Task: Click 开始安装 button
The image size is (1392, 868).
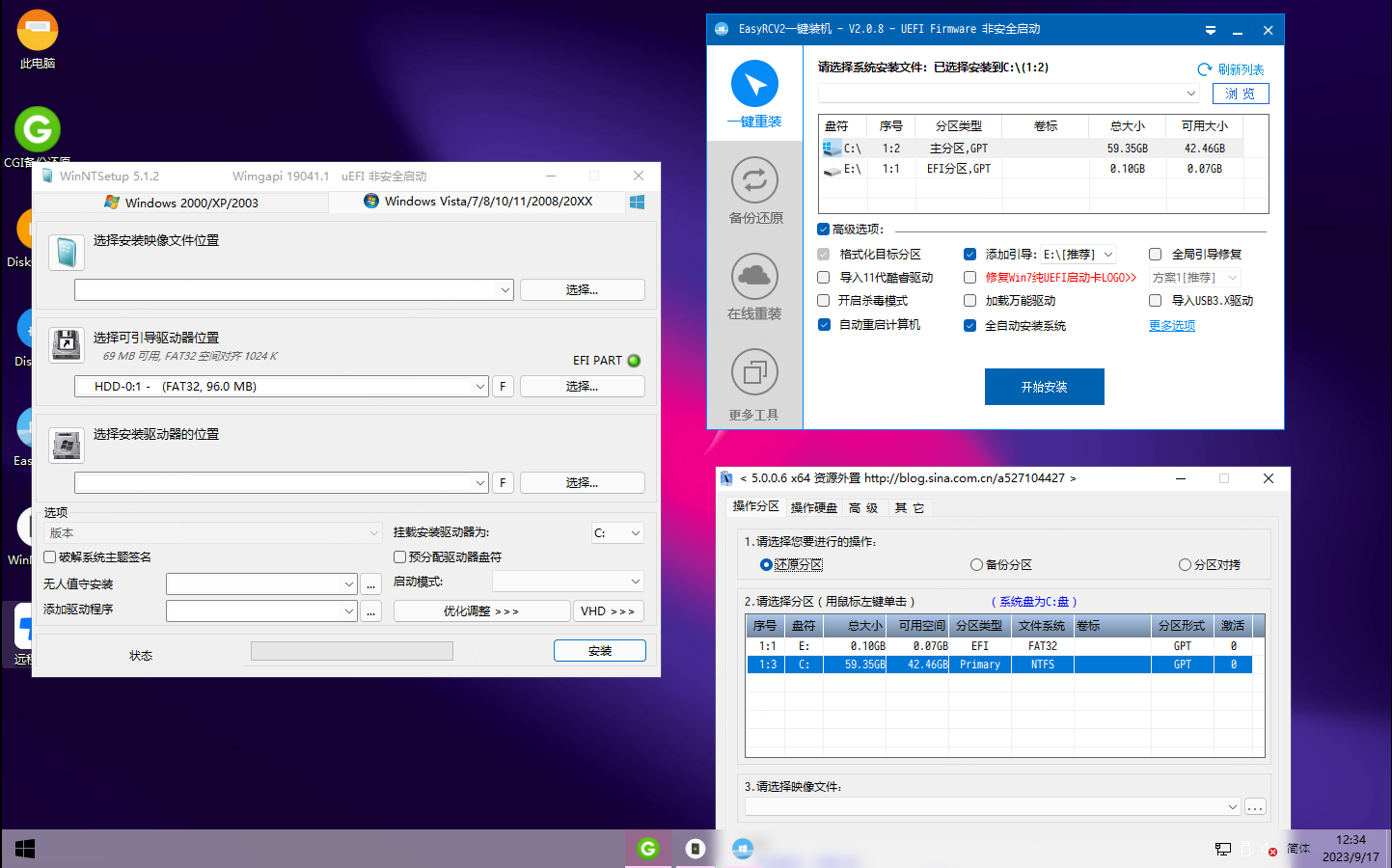Action: click(x=1044, y=387)
